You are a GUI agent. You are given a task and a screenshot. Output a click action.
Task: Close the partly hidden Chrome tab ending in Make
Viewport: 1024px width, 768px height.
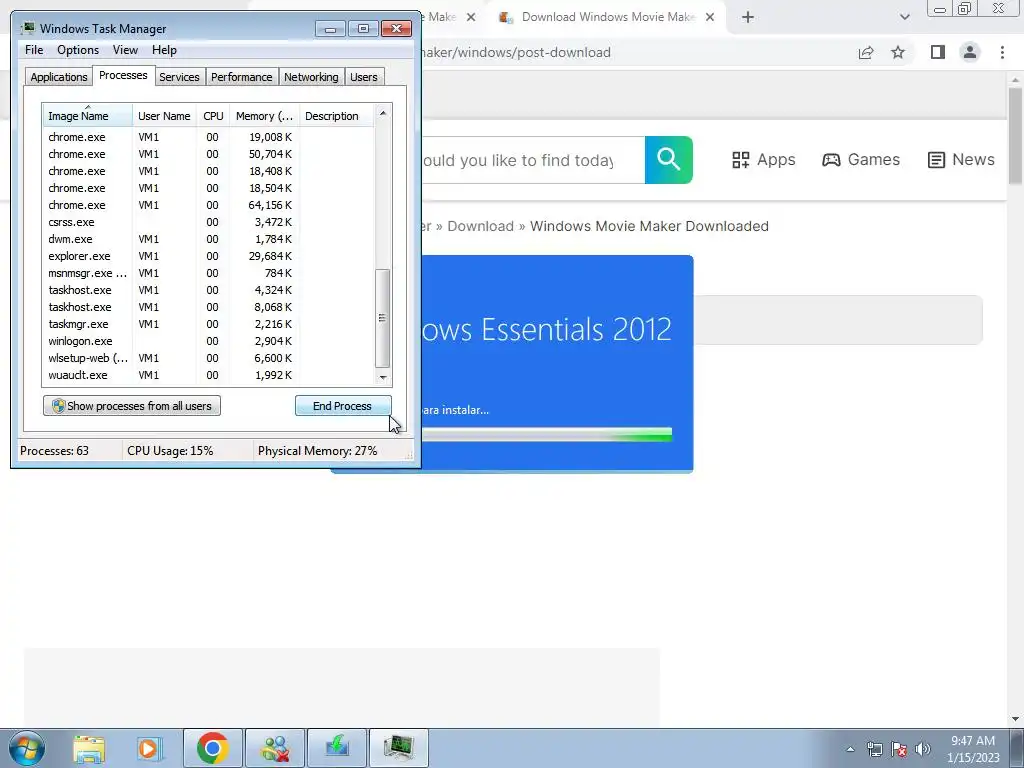470,17
